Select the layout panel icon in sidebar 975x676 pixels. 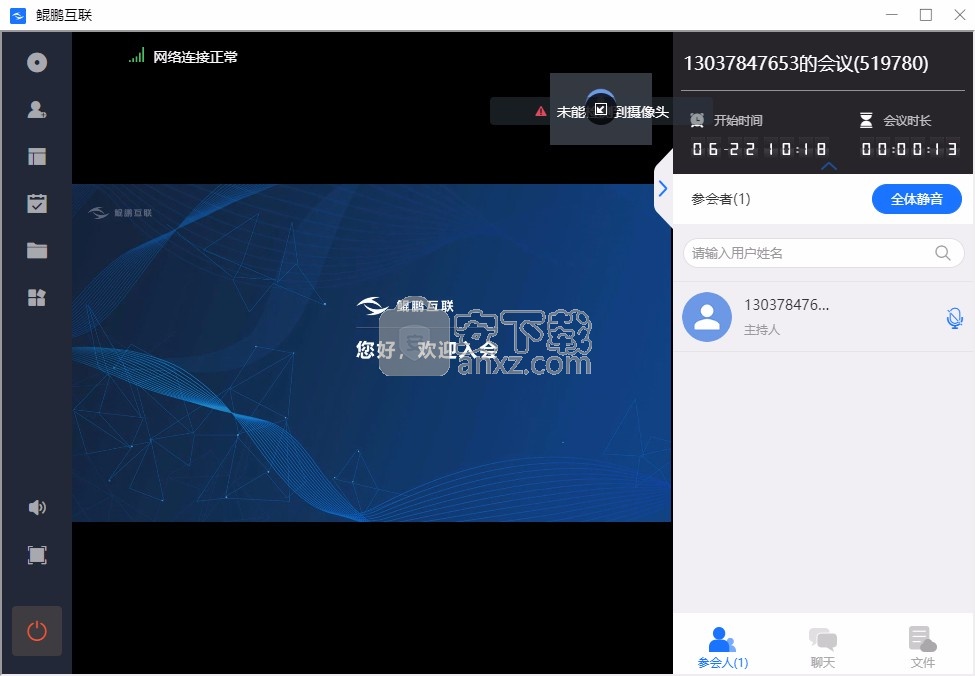37,157
